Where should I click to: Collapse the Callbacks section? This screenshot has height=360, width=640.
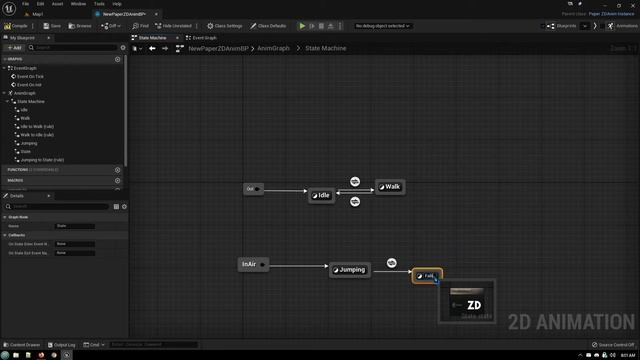pyautogui.click(x=4, y=235)
